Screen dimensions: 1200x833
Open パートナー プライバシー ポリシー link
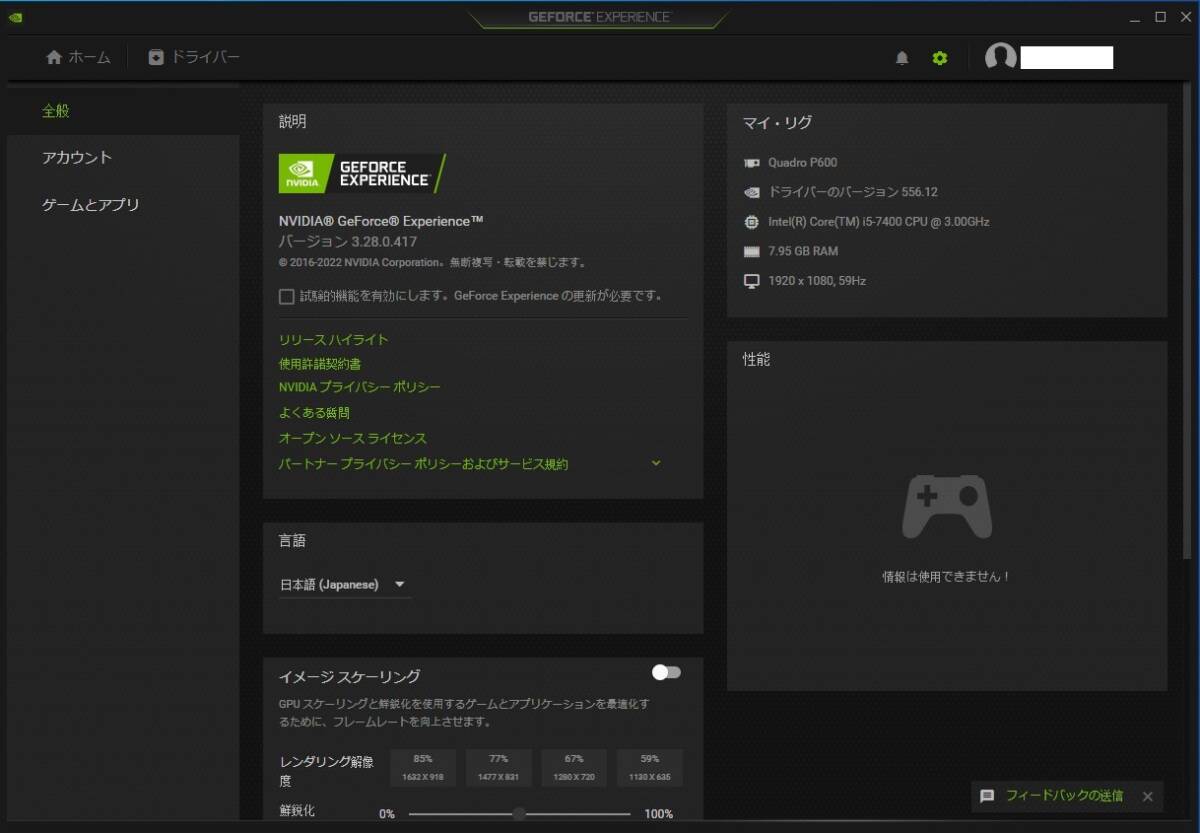pos(424,465)
